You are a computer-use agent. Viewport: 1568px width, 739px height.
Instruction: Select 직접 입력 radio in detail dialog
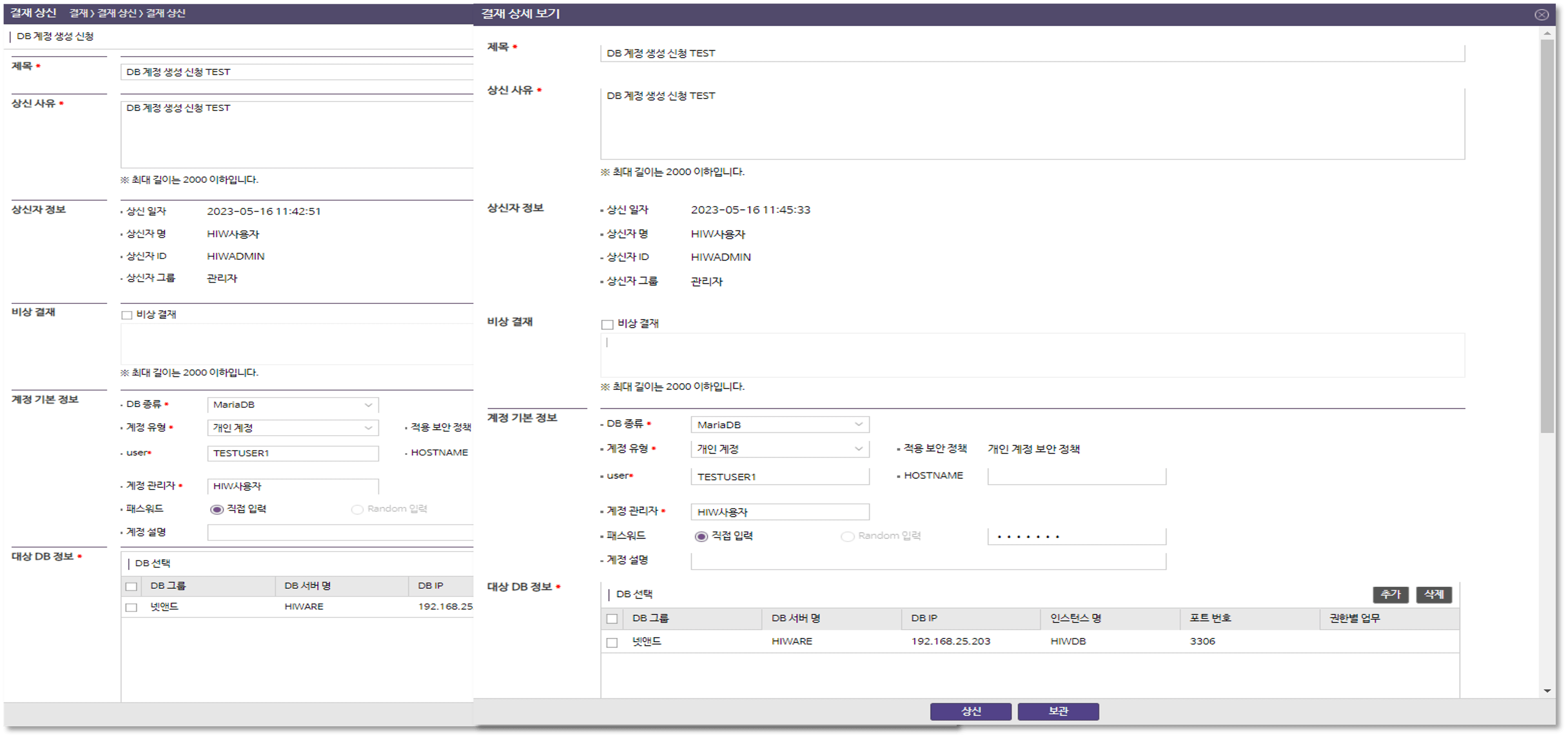701,537
